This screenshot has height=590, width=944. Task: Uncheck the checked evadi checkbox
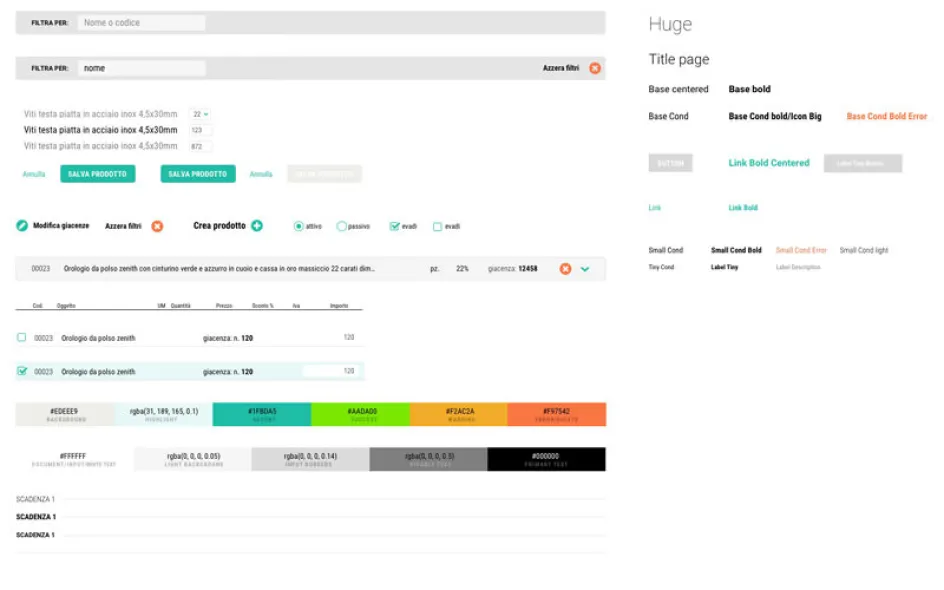(395, 227)
